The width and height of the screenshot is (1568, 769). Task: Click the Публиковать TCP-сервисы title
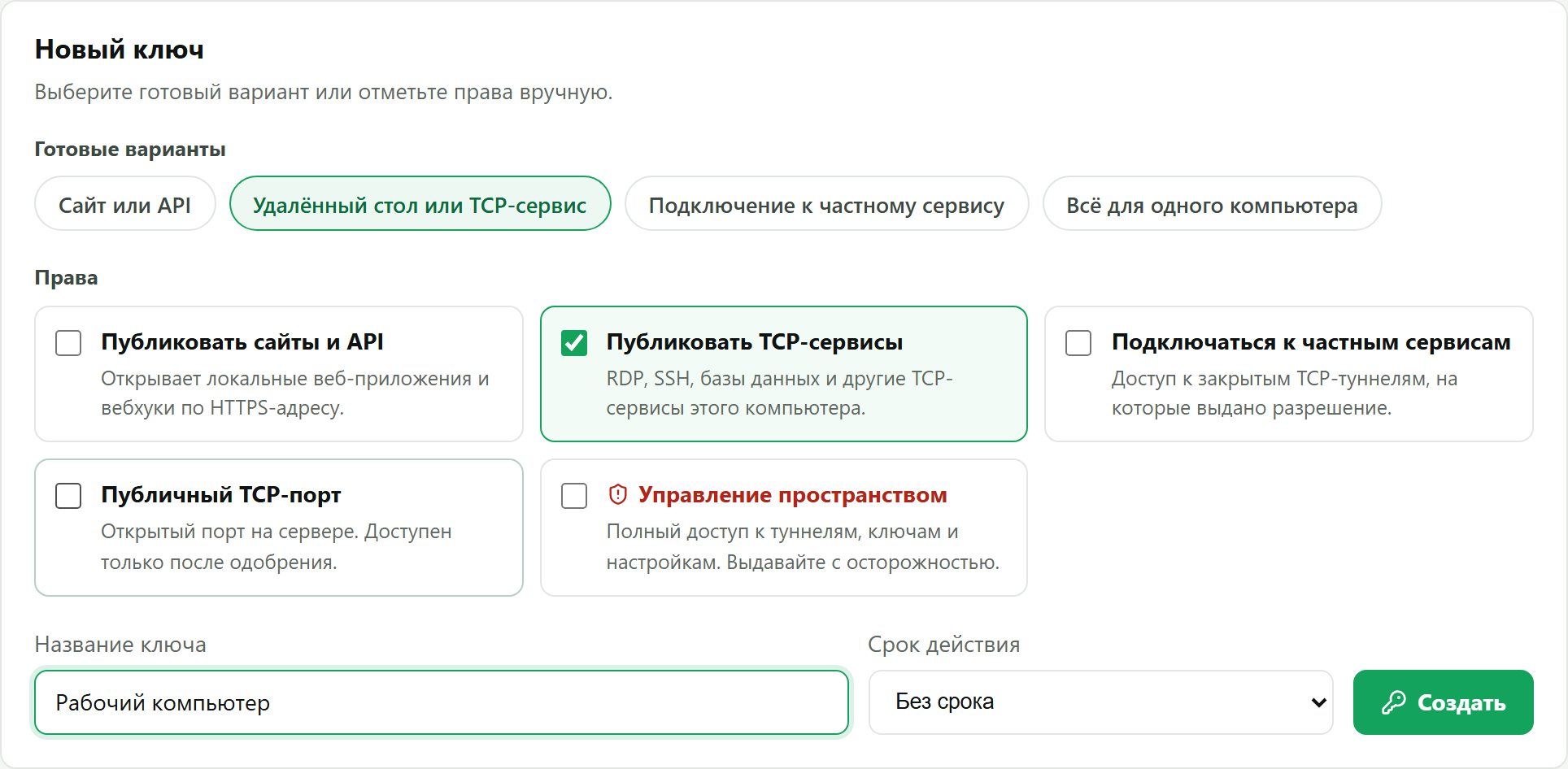pos(755,342)
